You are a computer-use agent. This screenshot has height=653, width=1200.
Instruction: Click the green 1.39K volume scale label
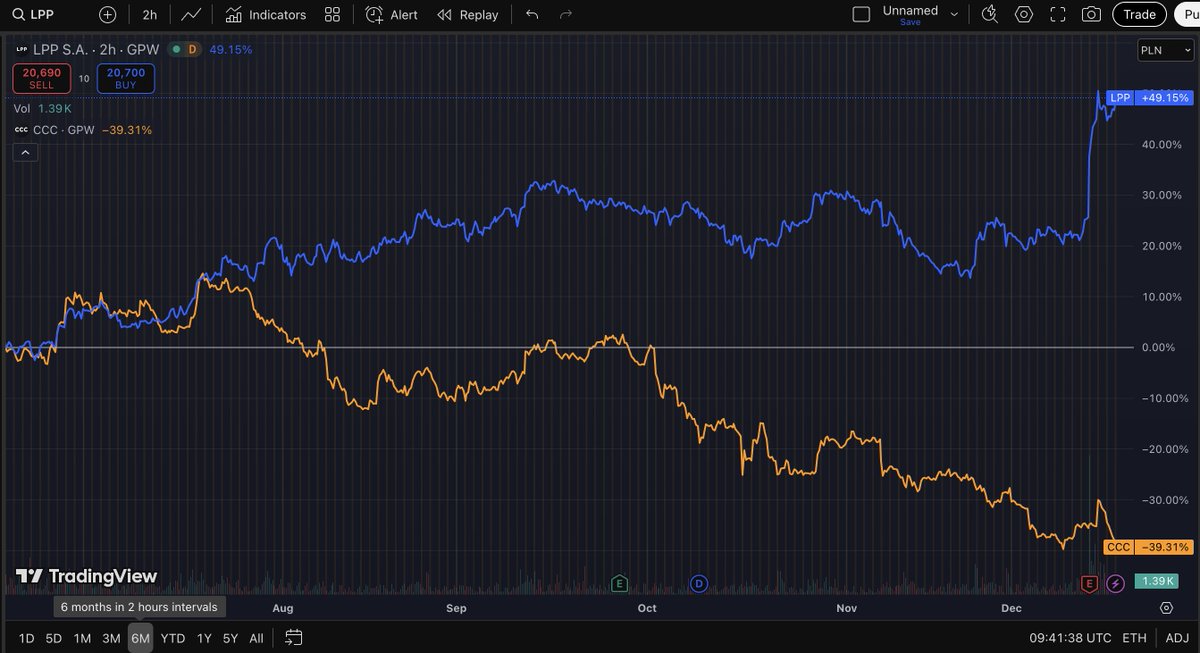(x=1157, y=581)
